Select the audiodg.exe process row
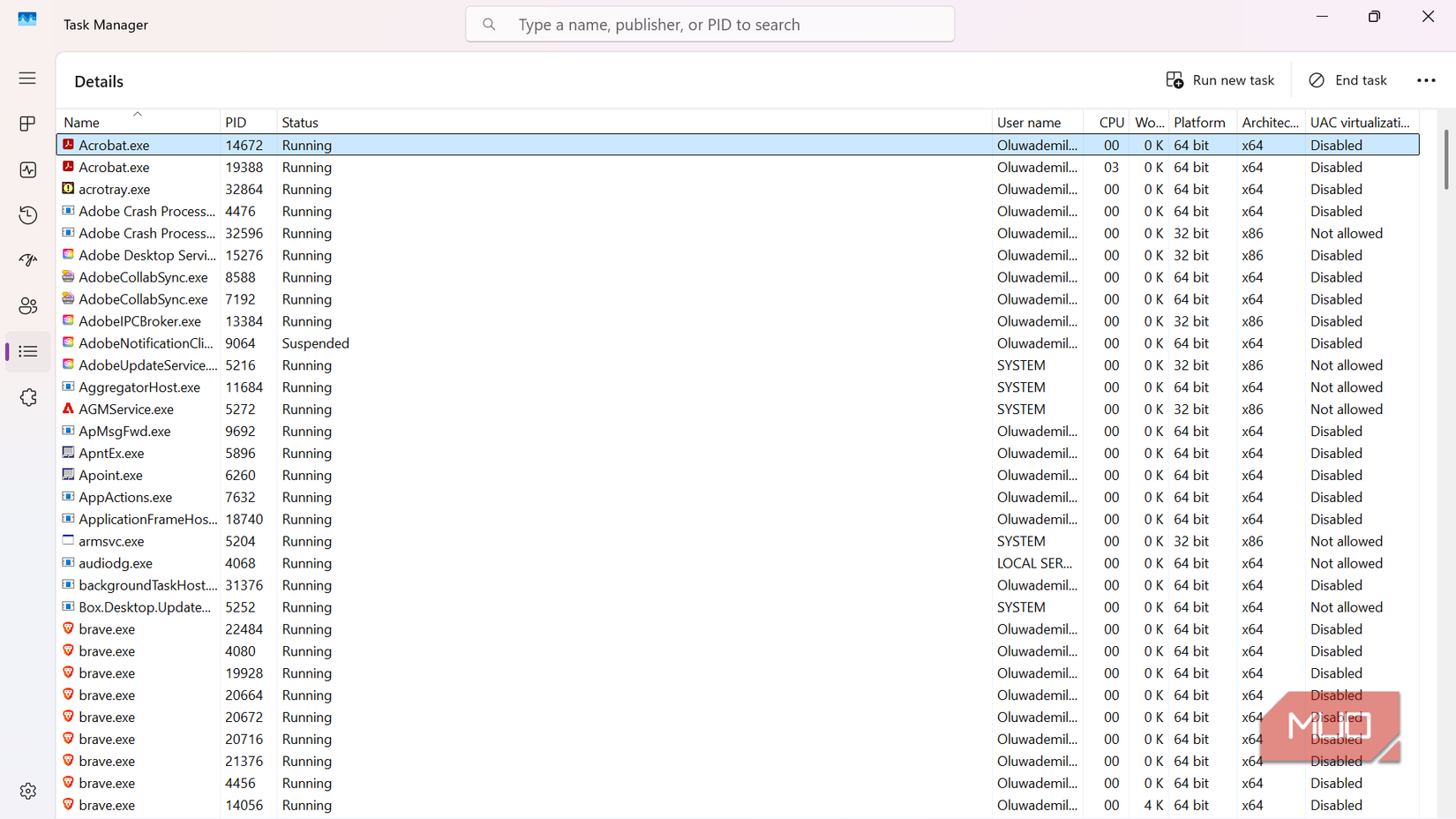This screenshot has height=819, width=1456. [738, 563]
